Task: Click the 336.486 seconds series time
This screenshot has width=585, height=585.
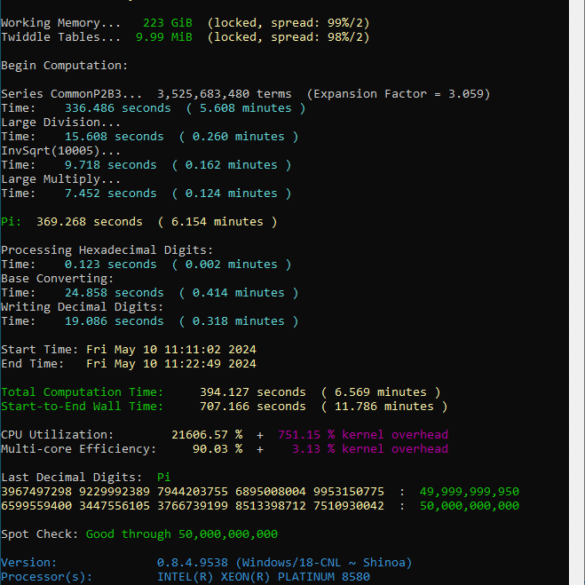Action: point(118,108)
